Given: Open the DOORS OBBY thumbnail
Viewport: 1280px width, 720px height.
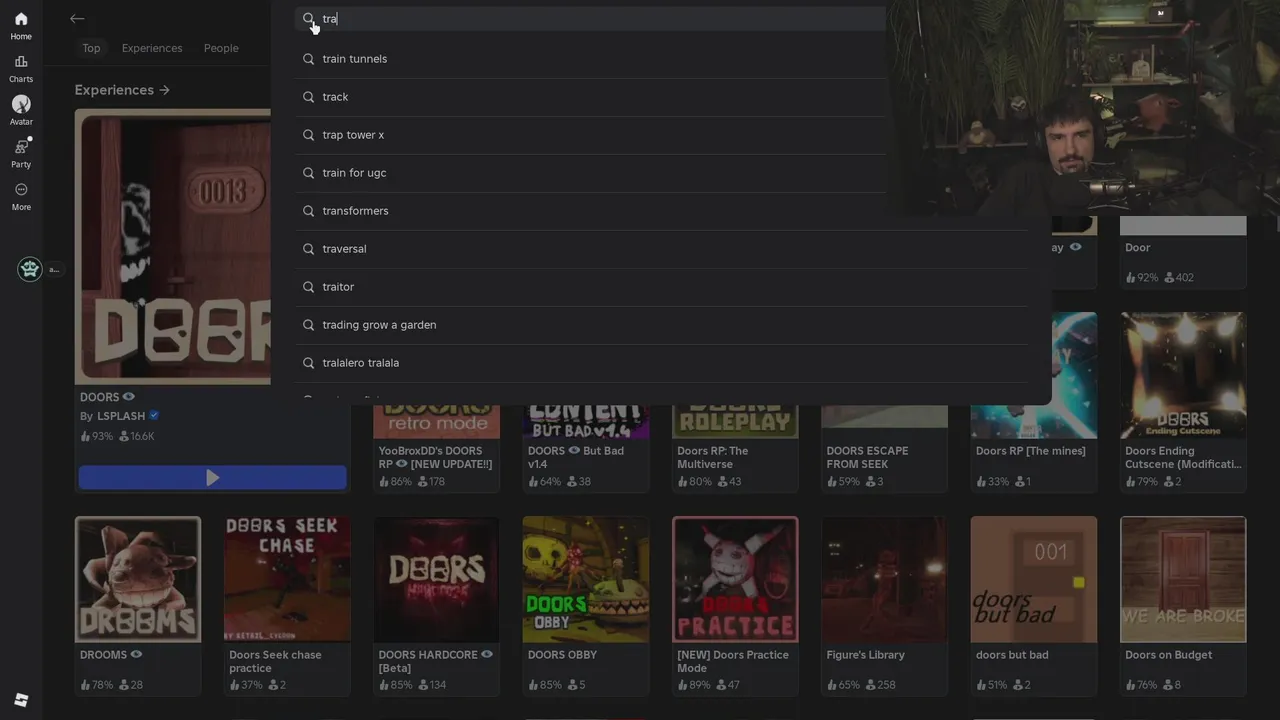Looking at the screenshot, I should click(x=586, y=579).
